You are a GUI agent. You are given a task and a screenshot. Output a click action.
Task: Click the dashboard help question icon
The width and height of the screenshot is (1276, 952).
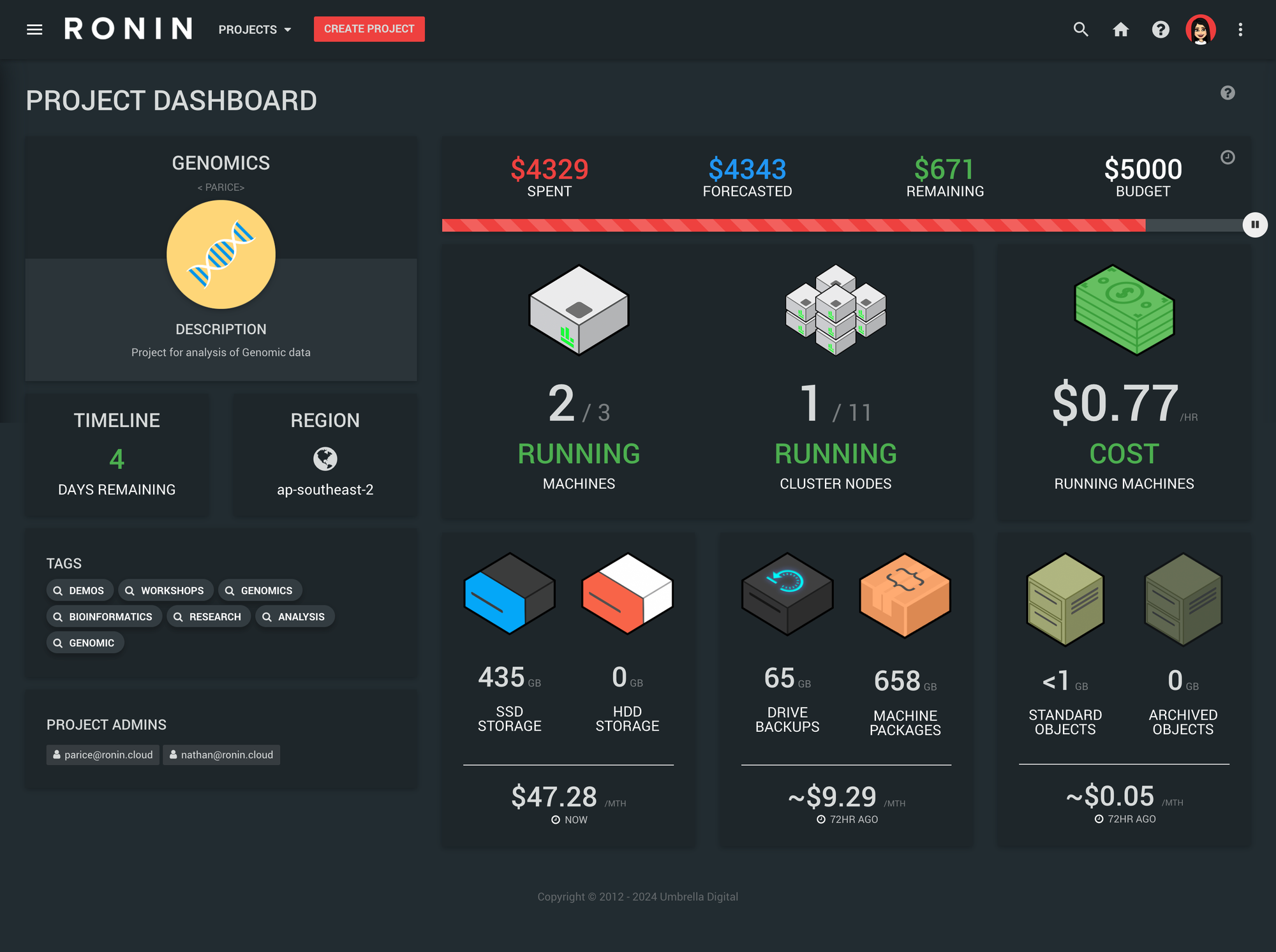pos(1228,93)
